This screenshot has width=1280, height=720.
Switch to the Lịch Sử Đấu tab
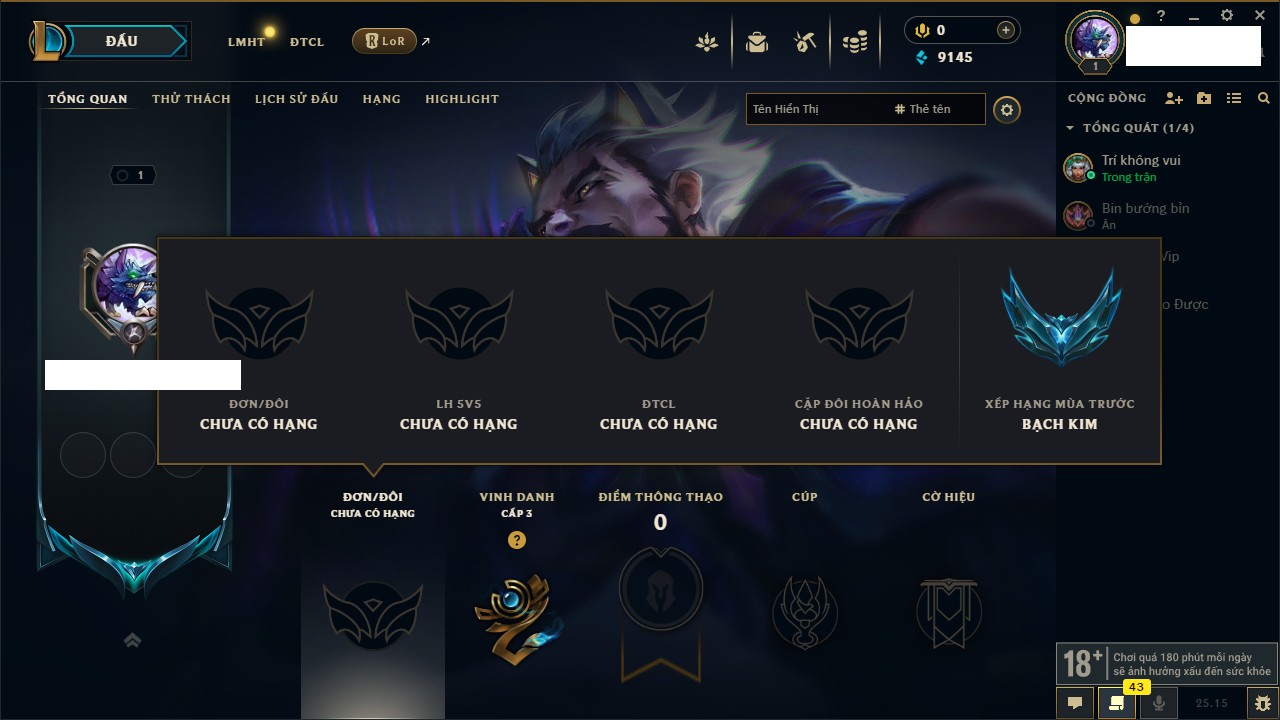point(296,99)
